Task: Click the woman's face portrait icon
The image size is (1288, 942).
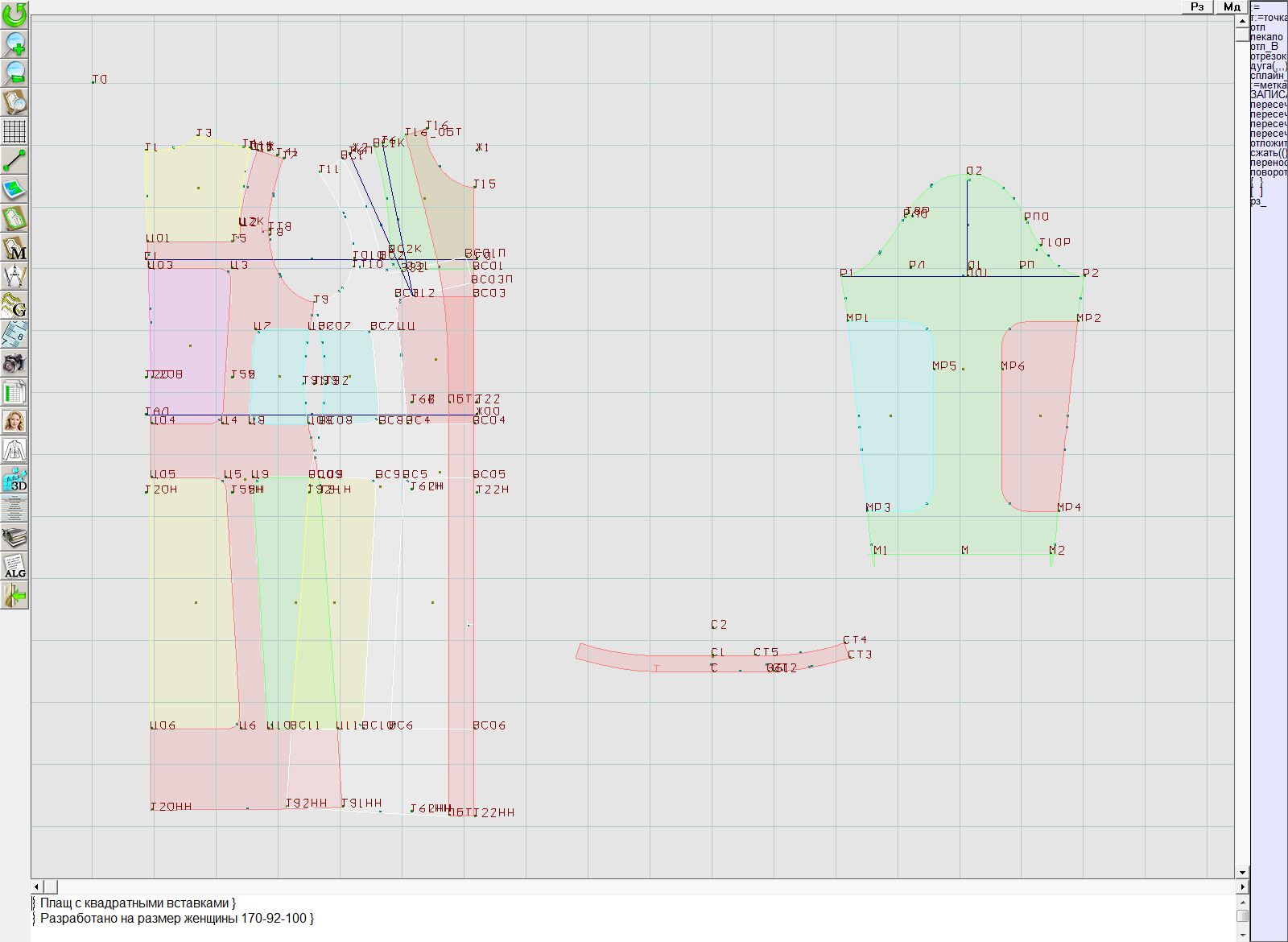Action: point(14,421)
